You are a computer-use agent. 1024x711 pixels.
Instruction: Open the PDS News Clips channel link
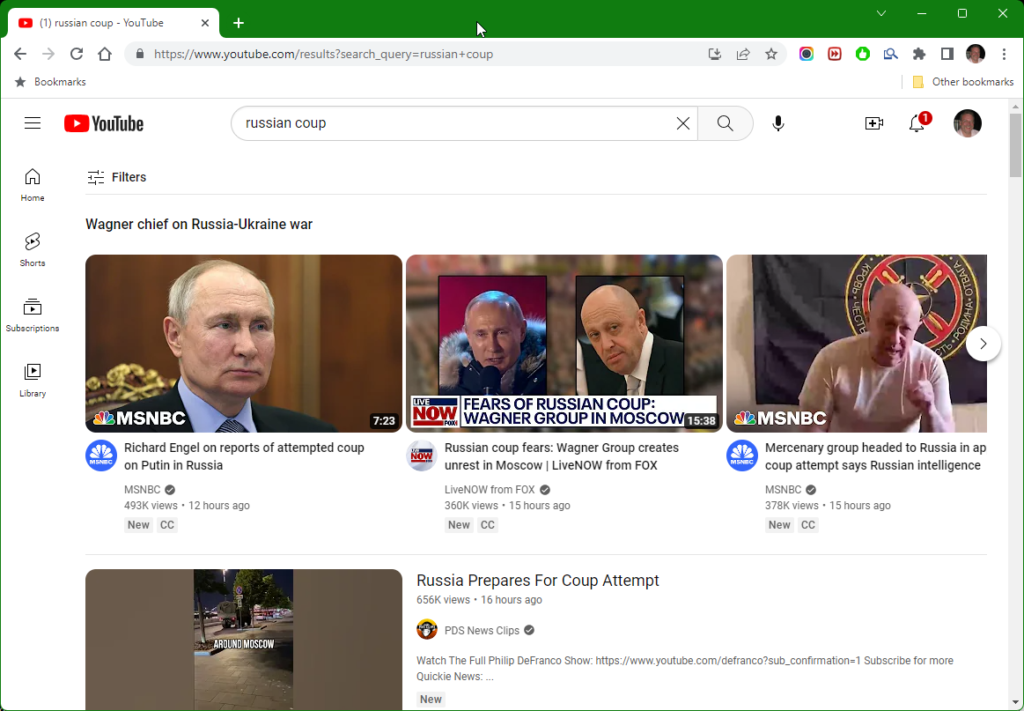480,630
